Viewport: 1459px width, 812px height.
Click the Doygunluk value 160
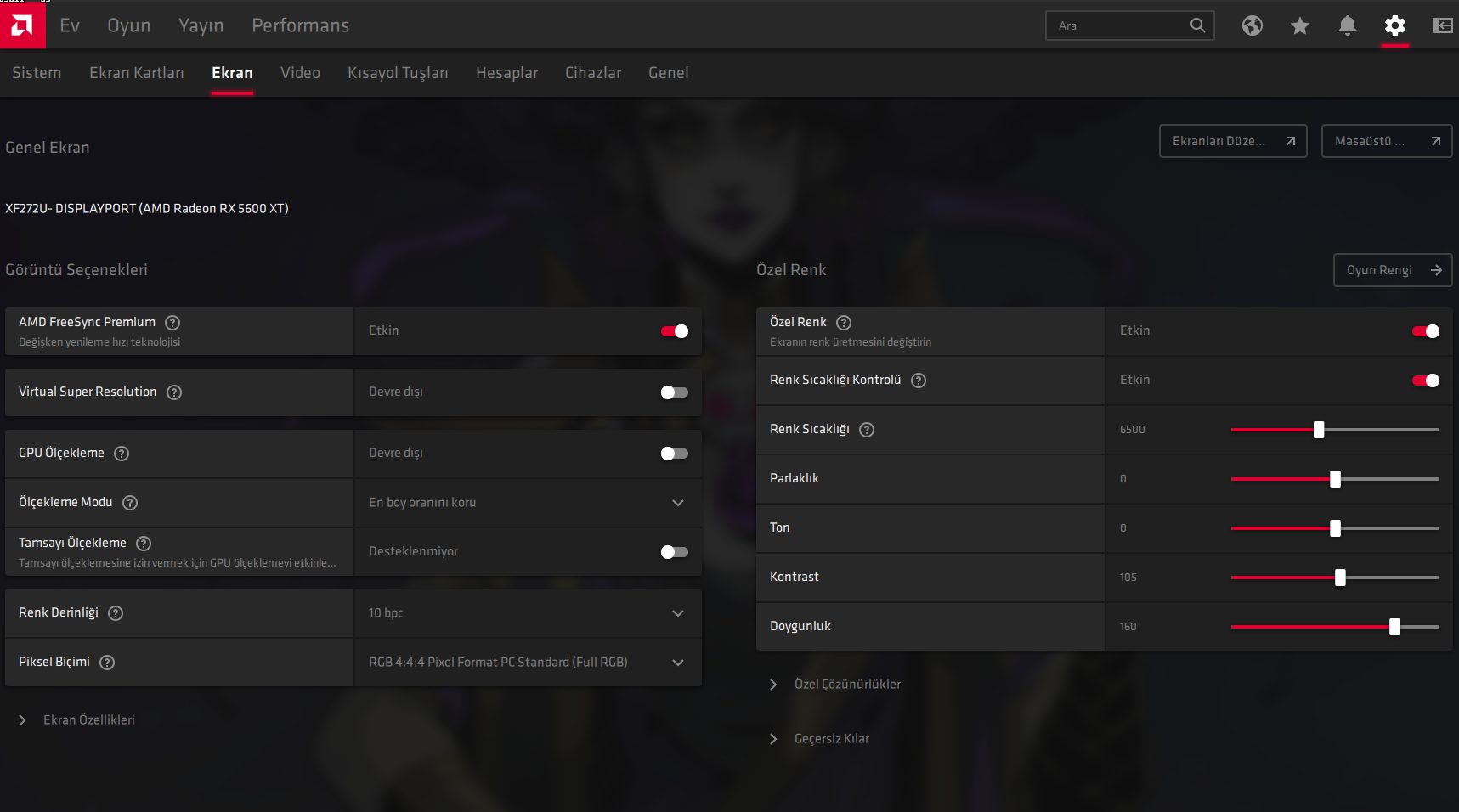tap(1128, 627)
